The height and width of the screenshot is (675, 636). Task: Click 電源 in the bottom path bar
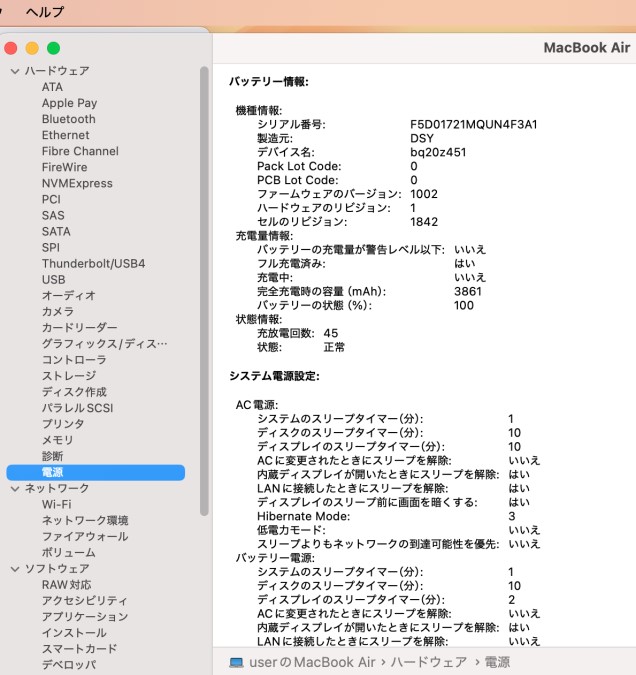tap(497, 662)
